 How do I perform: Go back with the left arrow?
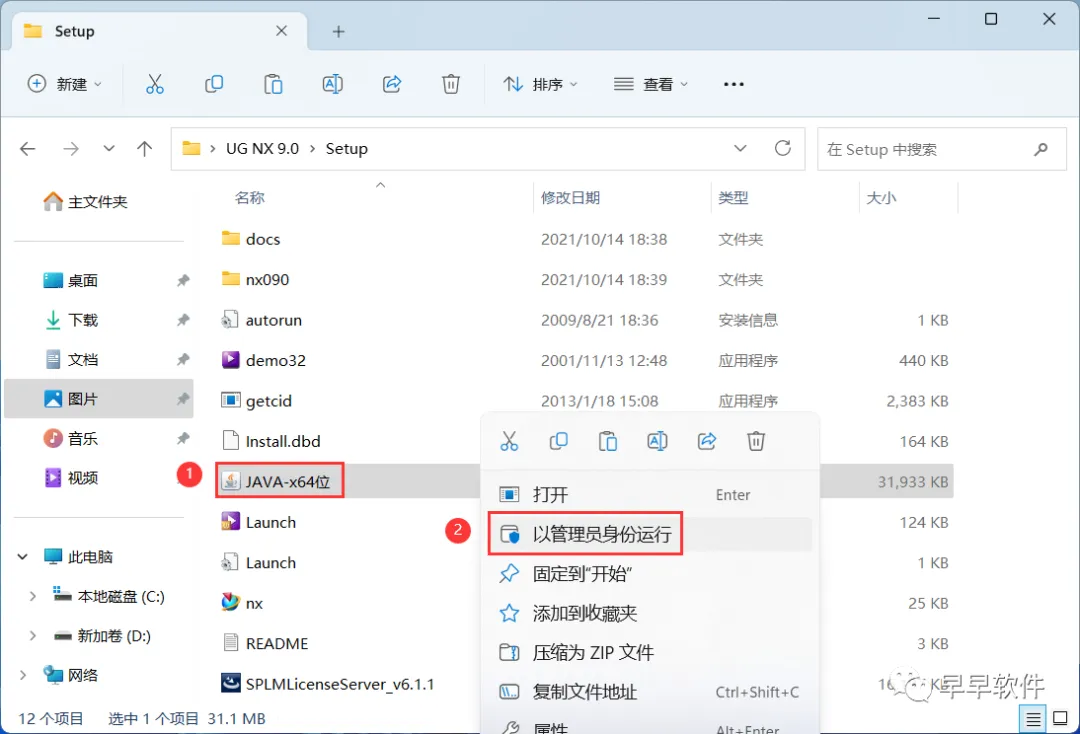[x=28, y=149]
